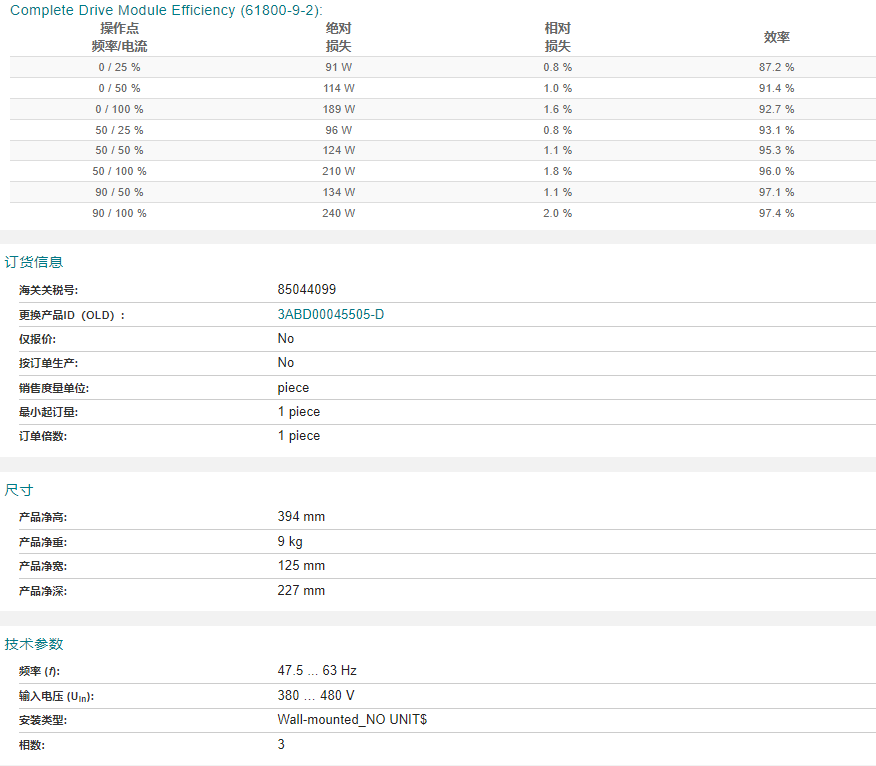Click the 134 W absolute loss value
Image resolution: width=876 pixels, height=766 pixels.
coord(339,192)
